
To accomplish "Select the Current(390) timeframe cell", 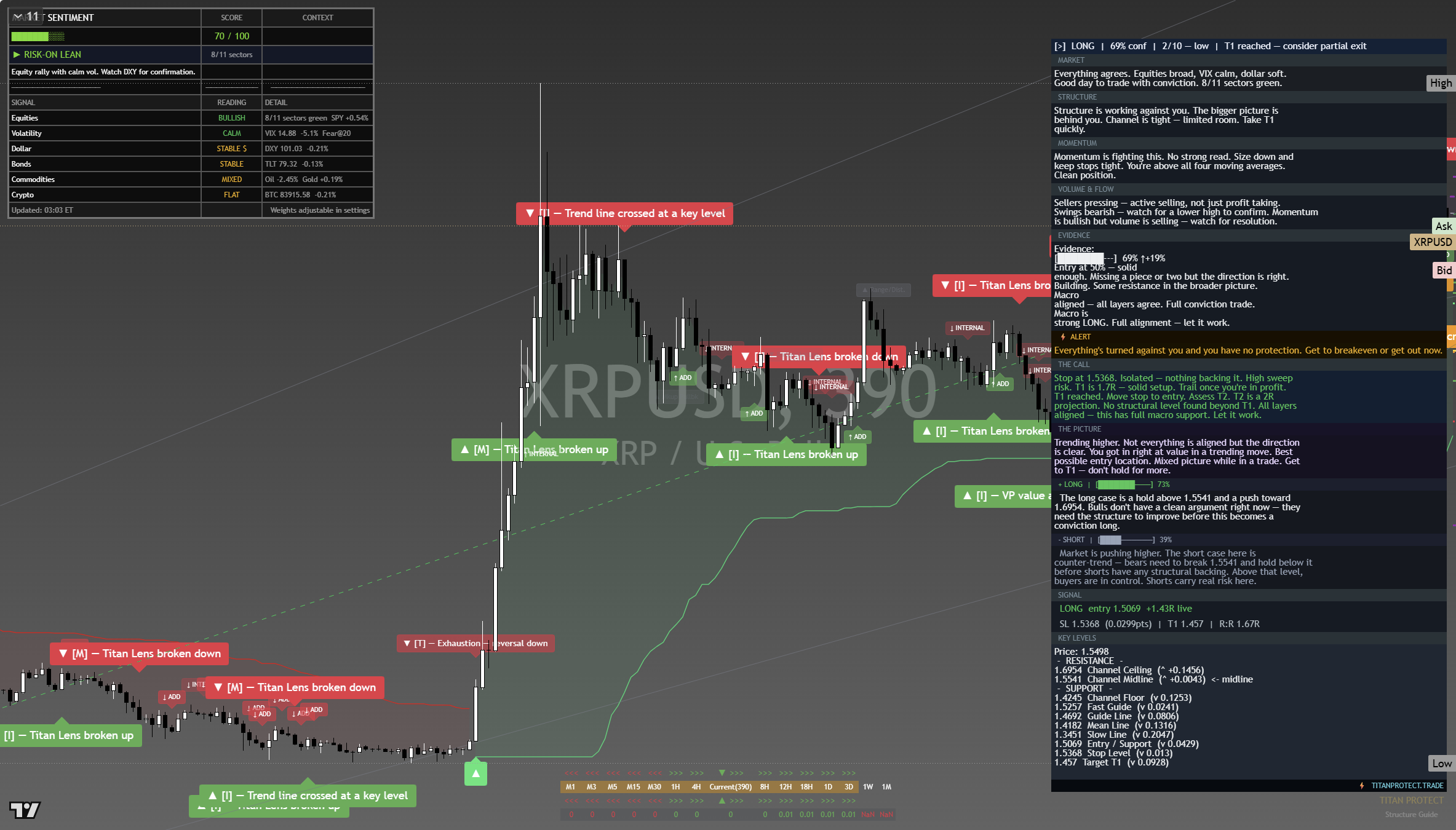I will point(730,787).
